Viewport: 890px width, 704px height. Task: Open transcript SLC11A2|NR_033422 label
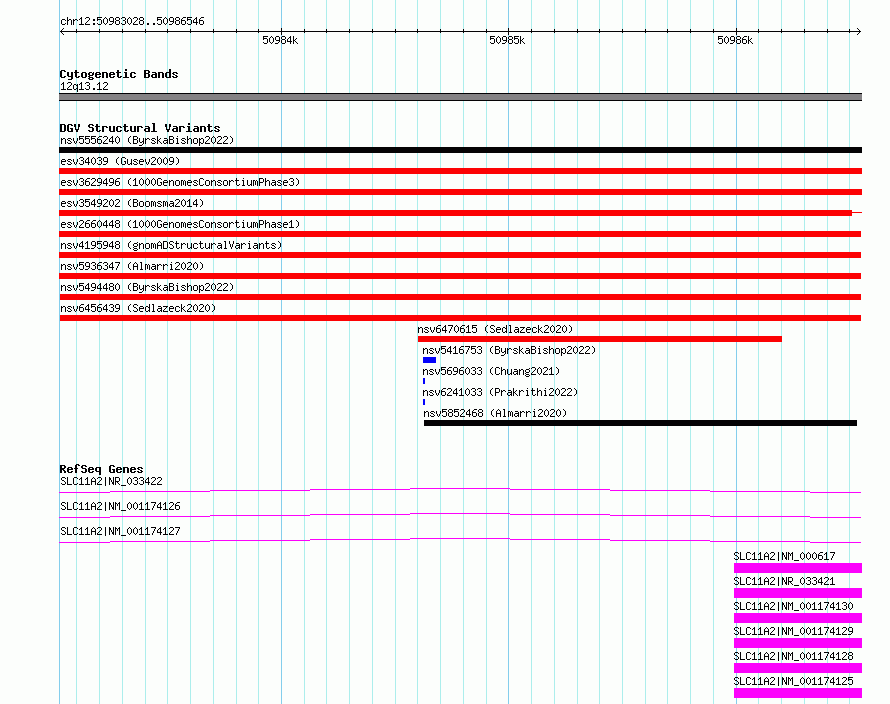pos(111,481)
